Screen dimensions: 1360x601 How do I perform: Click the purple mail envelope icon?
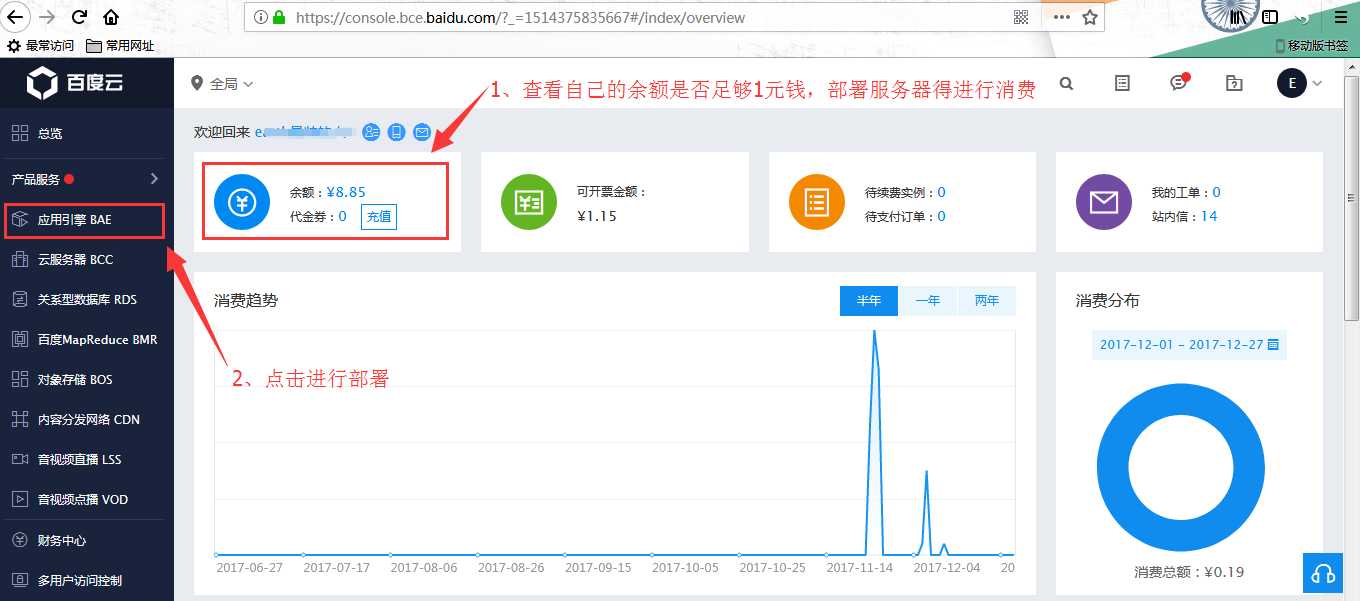click(1104, 202)
